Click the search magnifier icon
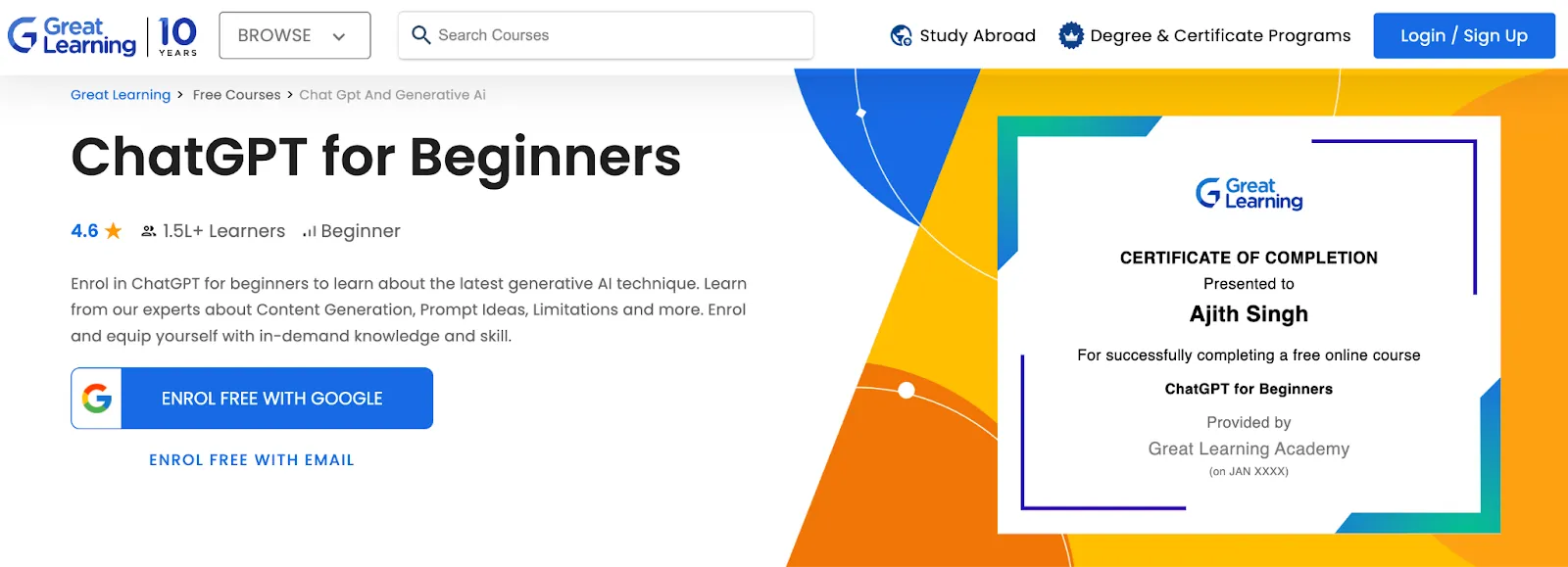The image size is (1568, 567). (x=421, y=35)
